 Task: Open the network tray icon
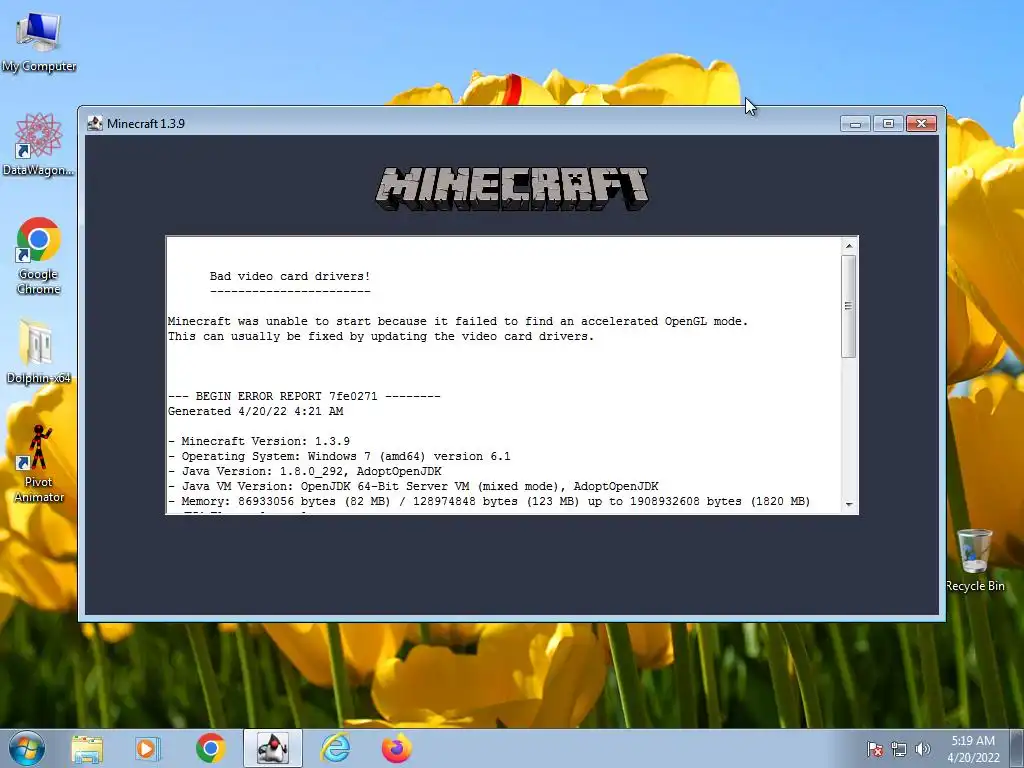click(x=899, y=749)
